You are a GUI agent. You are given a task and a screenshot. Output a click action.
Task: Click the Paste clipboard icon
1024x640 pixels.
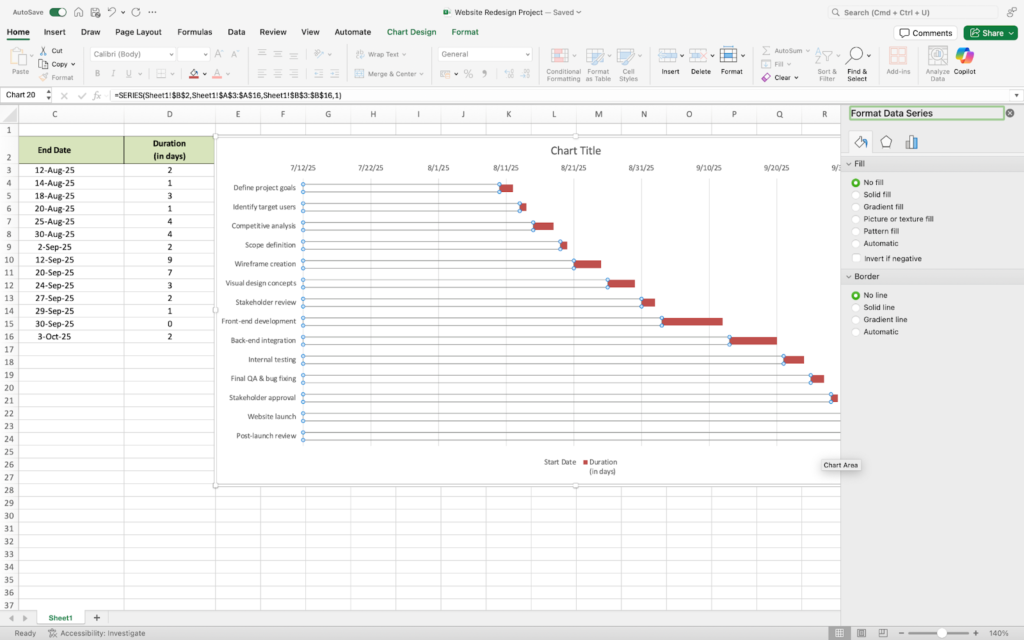coord(20,59)
